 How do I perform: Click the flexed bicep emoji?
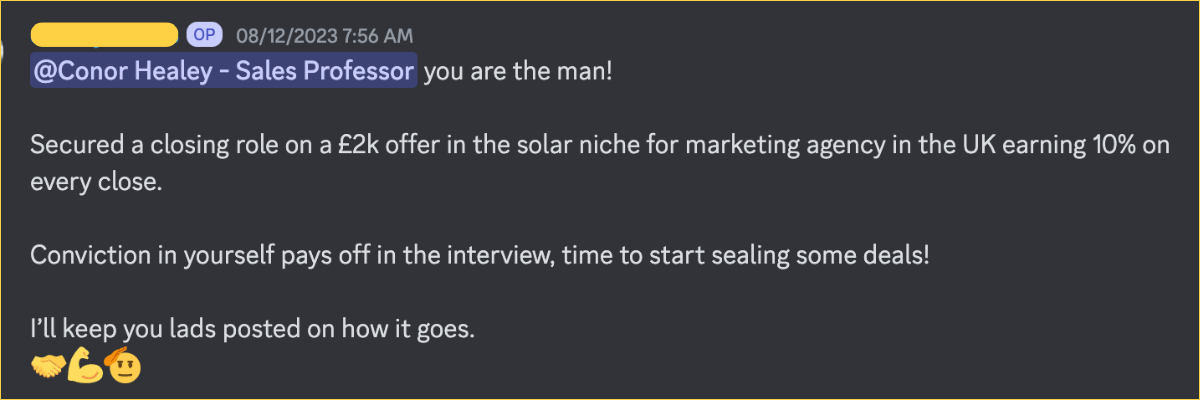pyautogui.click(x=86, y=367)
